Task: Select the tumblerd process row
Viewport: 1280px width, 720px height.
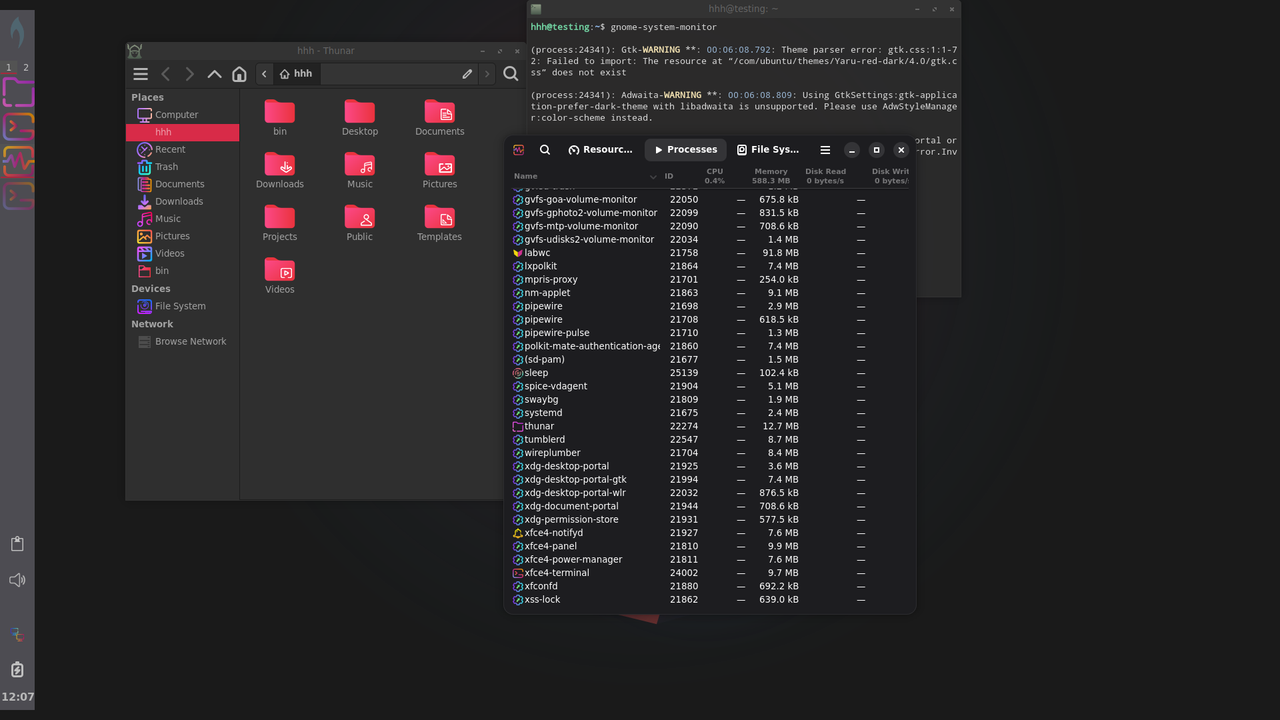Action: [x=710, y=440]
